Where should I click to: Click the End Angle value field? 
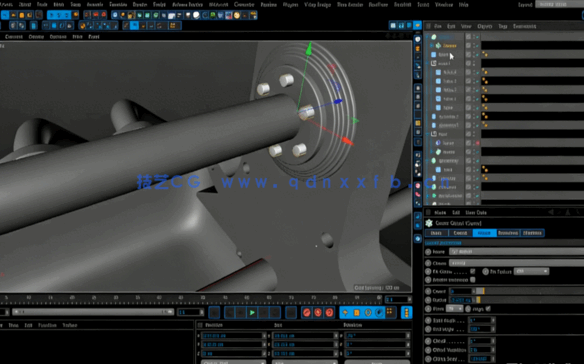pos(481,329)
